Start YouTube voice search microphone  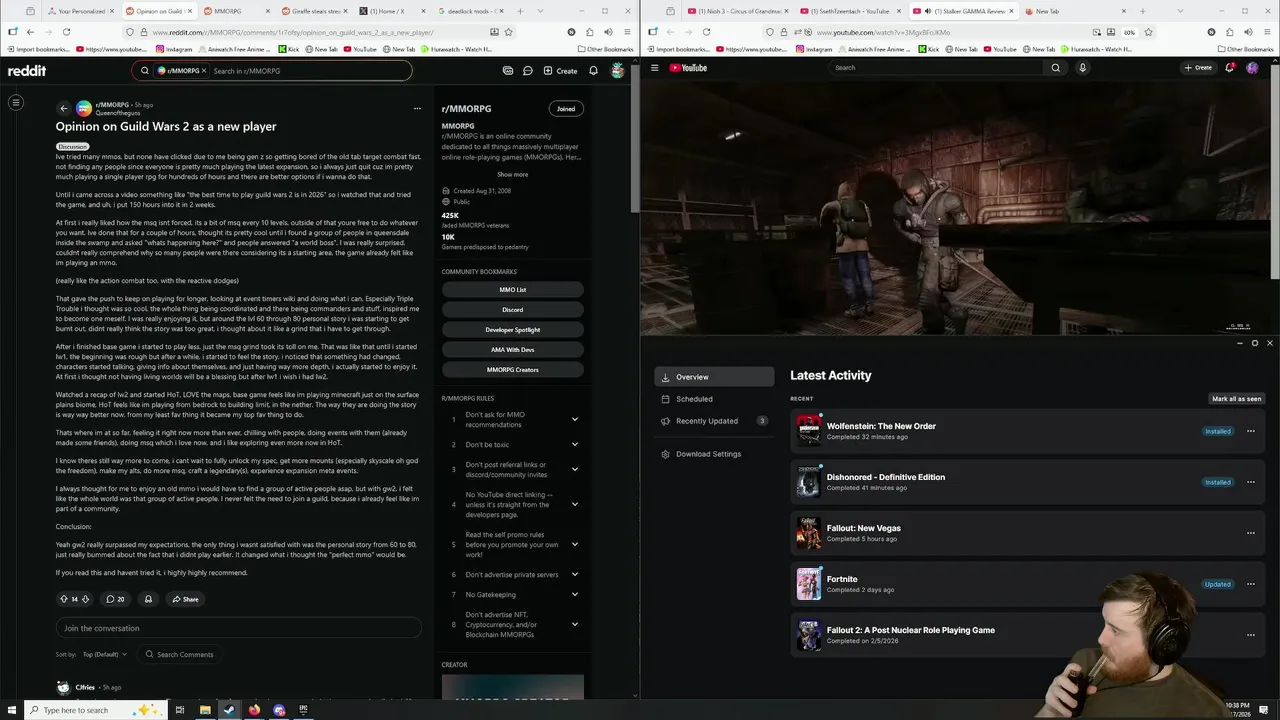coord(1082,68)
